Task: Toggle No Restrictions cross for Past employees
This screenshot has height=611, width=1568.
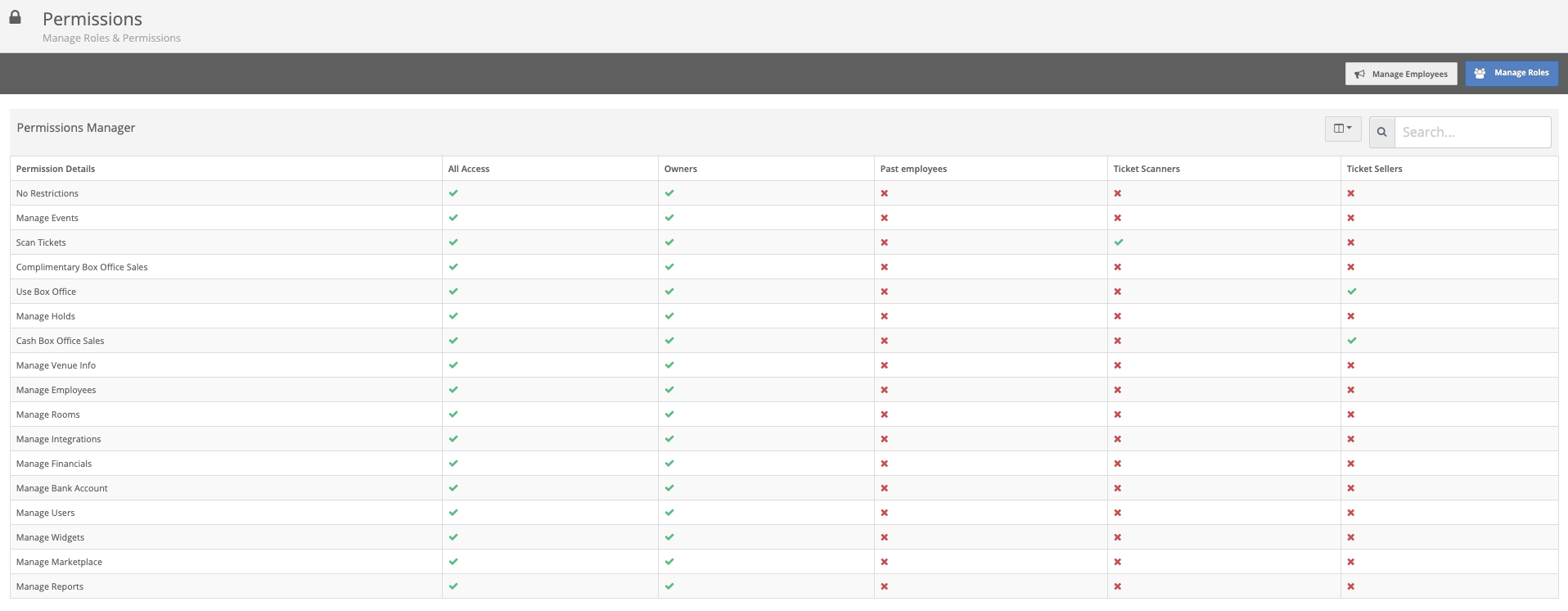Action: click(x=885, y=193)
